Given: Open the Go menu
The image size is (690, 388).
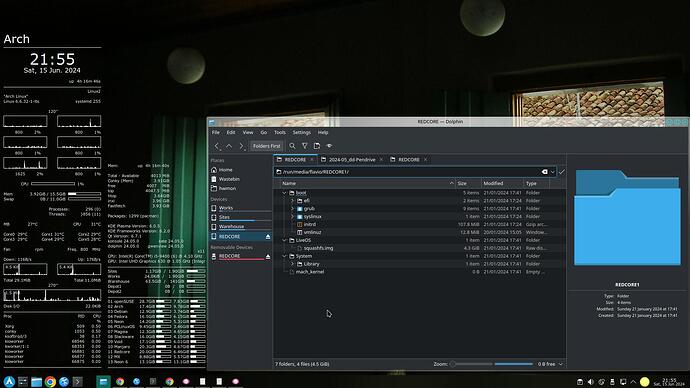Looking at the screenshot, I should click(264, 132).
